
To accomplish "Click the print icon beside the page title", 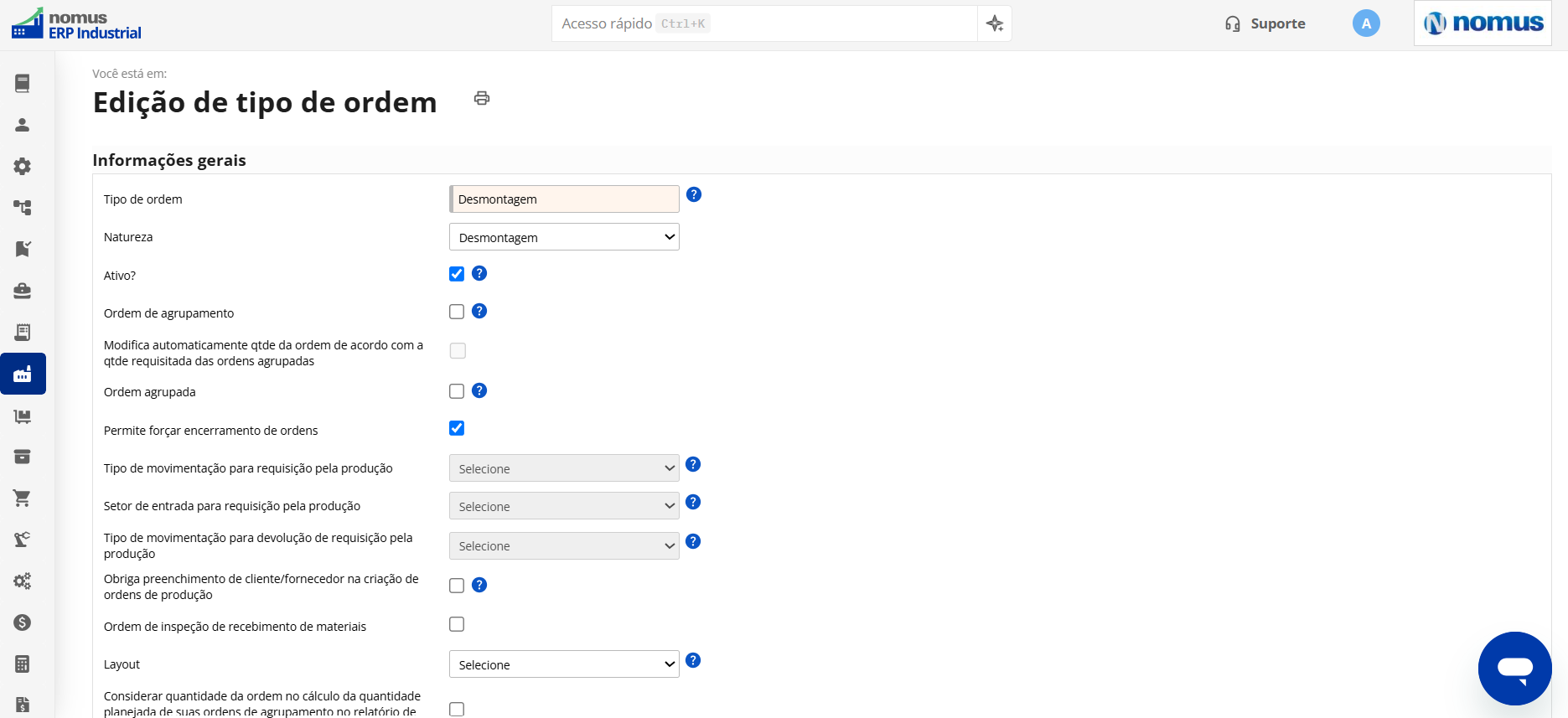I will point(482,98).
